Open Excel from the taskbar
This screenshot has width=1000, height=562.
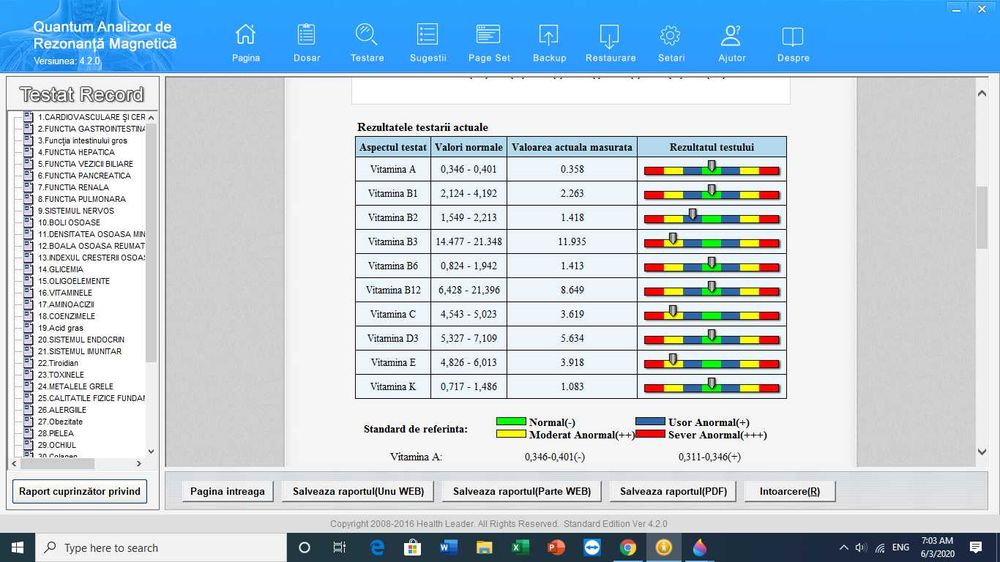[520, 547]
